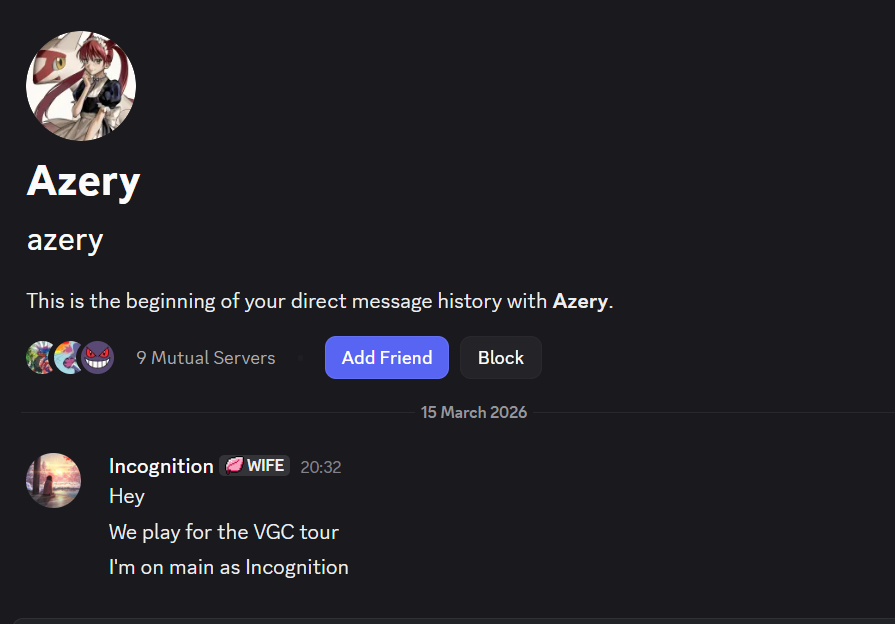
Task: Click the pink leaf icon in the WIFE badge
Action: (233, 465)
